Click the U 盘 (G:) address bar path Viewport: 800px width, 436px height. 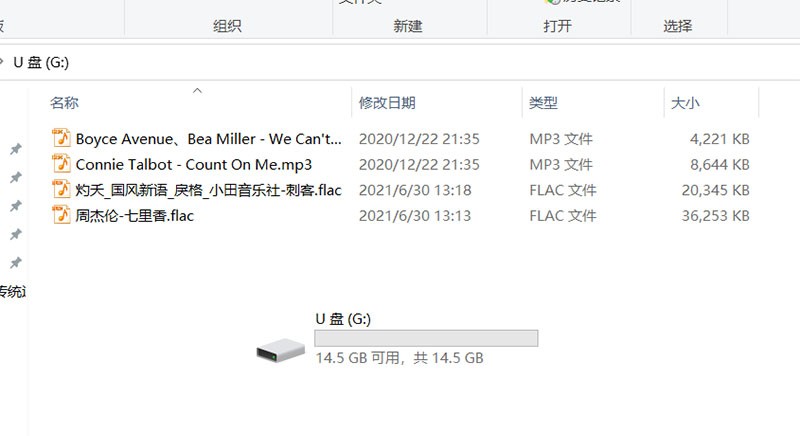[41, 62]
